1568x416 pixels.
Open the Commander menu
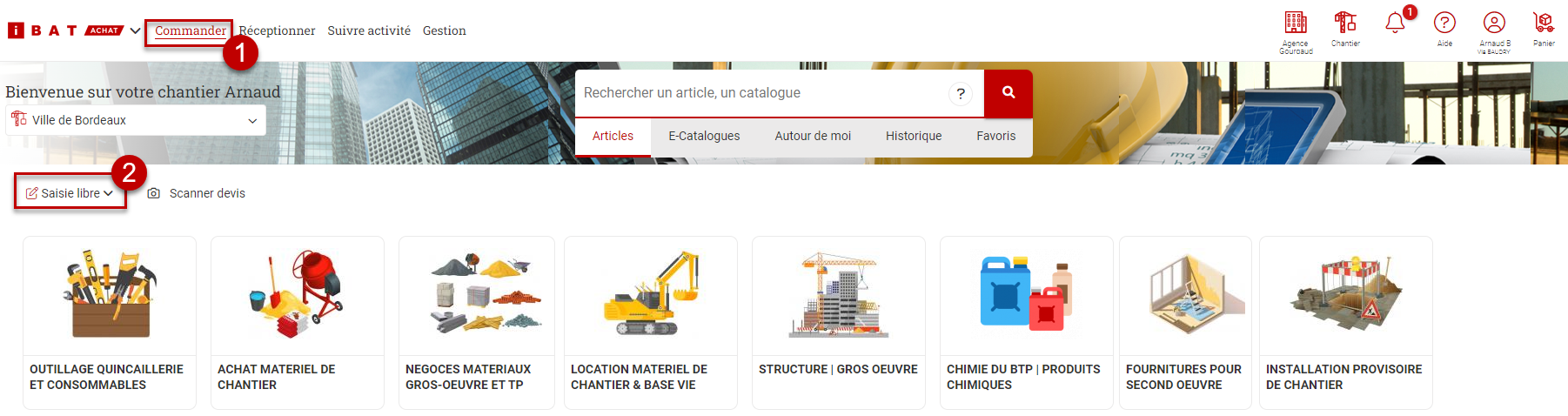coord(190,30)
